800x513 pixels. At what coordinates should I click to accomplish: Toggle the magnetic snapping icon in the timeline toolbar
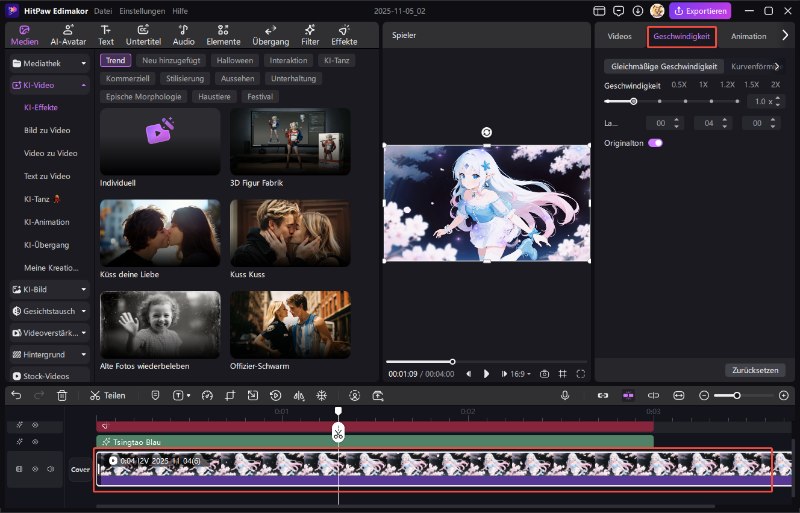[x=628, y=396]
